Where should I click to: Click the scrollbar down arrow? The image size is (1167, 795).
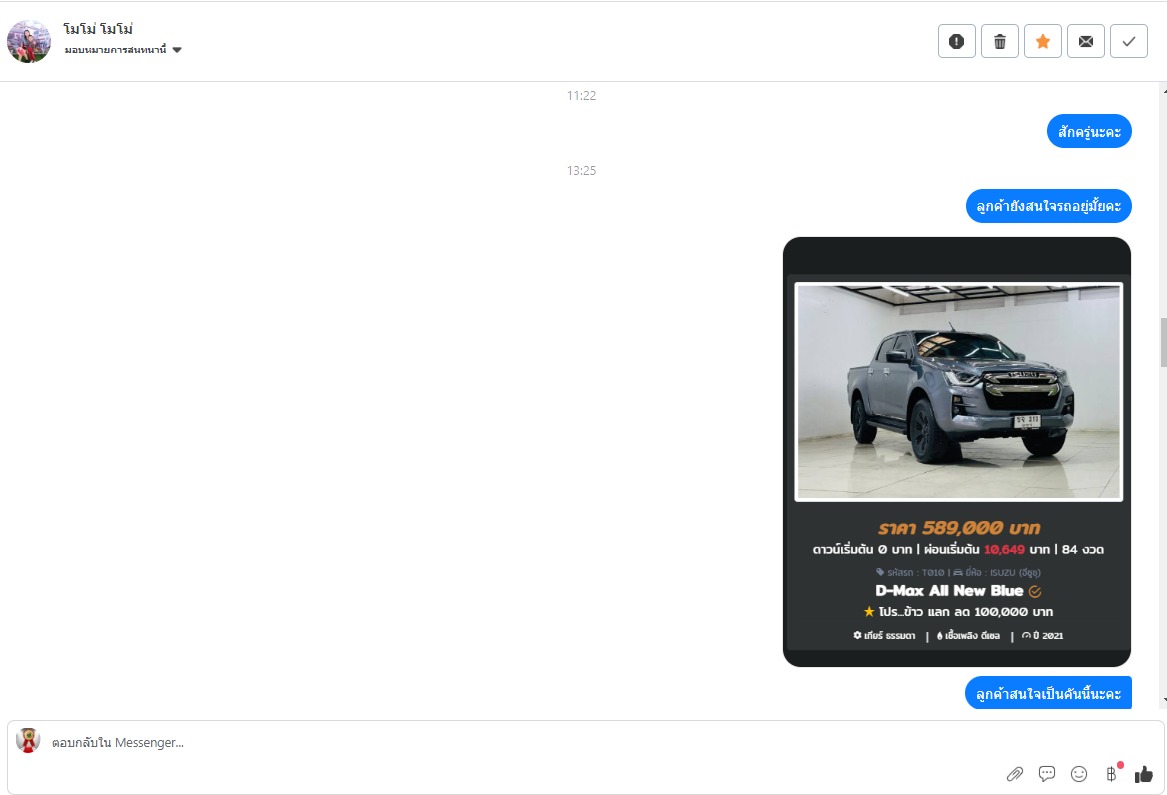pos(1164,700)
